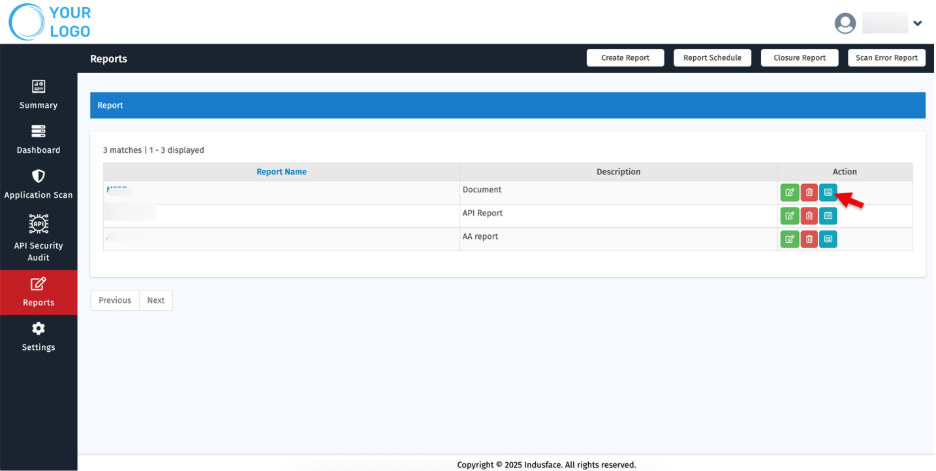
Task: Click the Action column header
Action: click(845, 172)
